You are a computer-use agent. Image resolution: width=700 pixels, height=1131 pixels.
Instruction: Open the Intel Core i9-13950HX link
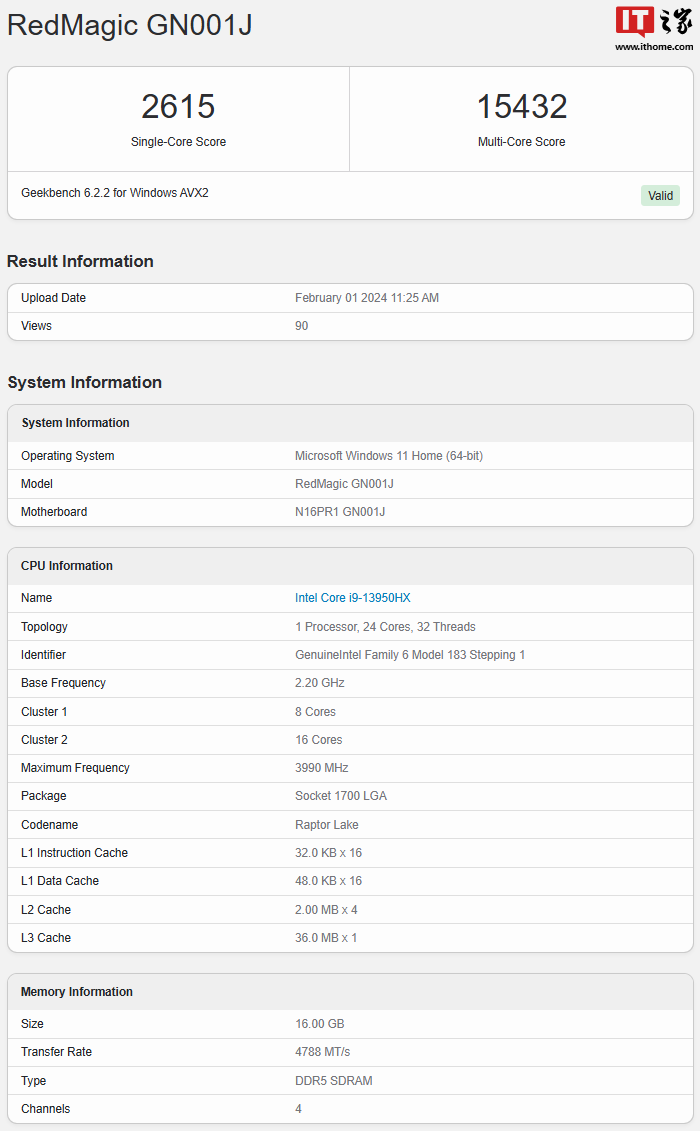352,598
